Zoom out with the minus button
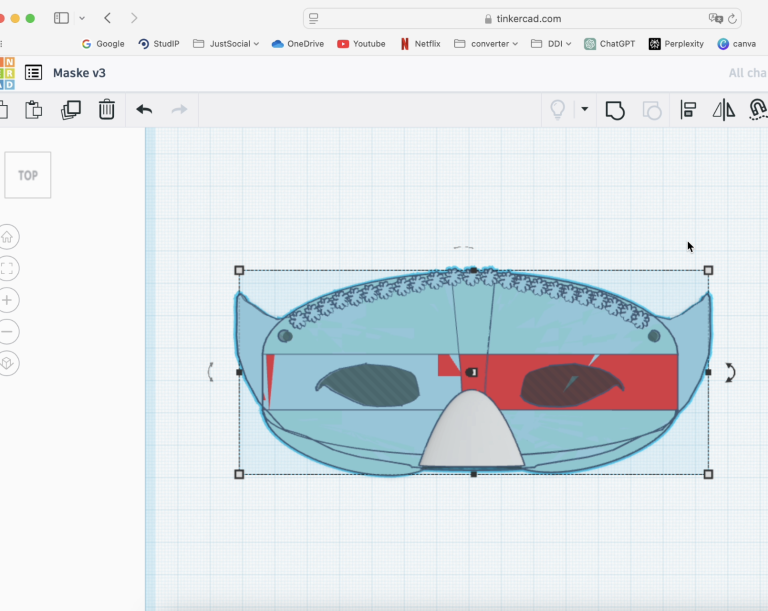 point(8,332)
